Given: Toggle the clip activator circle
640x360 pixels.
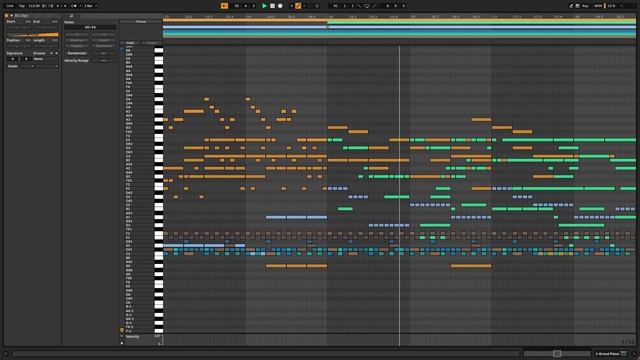Looking at the screenshot, I should [x=7, y=16].
